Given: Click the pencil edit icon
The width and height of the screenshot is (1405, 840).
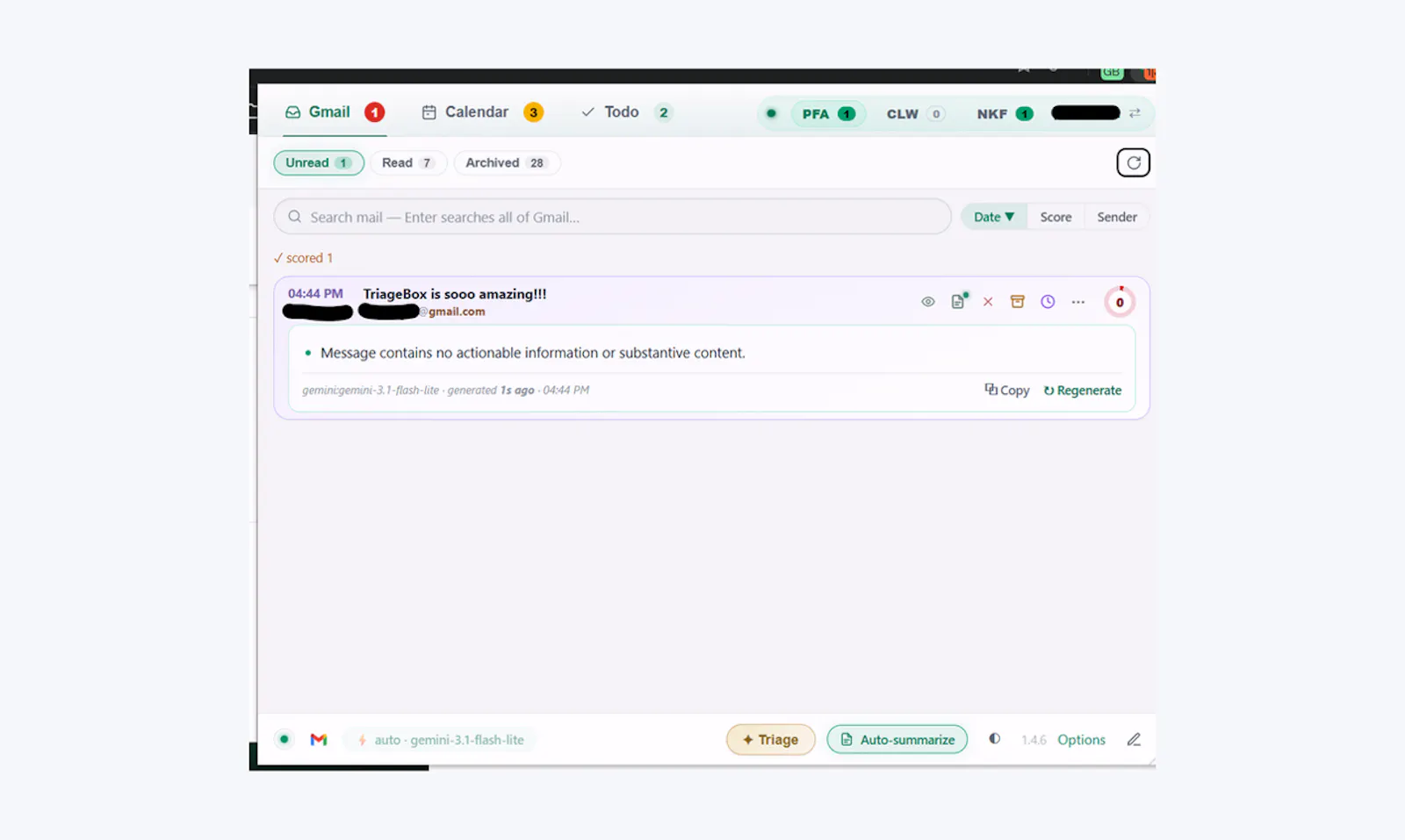Looking at the screenshot, I should pos(1134,740).
